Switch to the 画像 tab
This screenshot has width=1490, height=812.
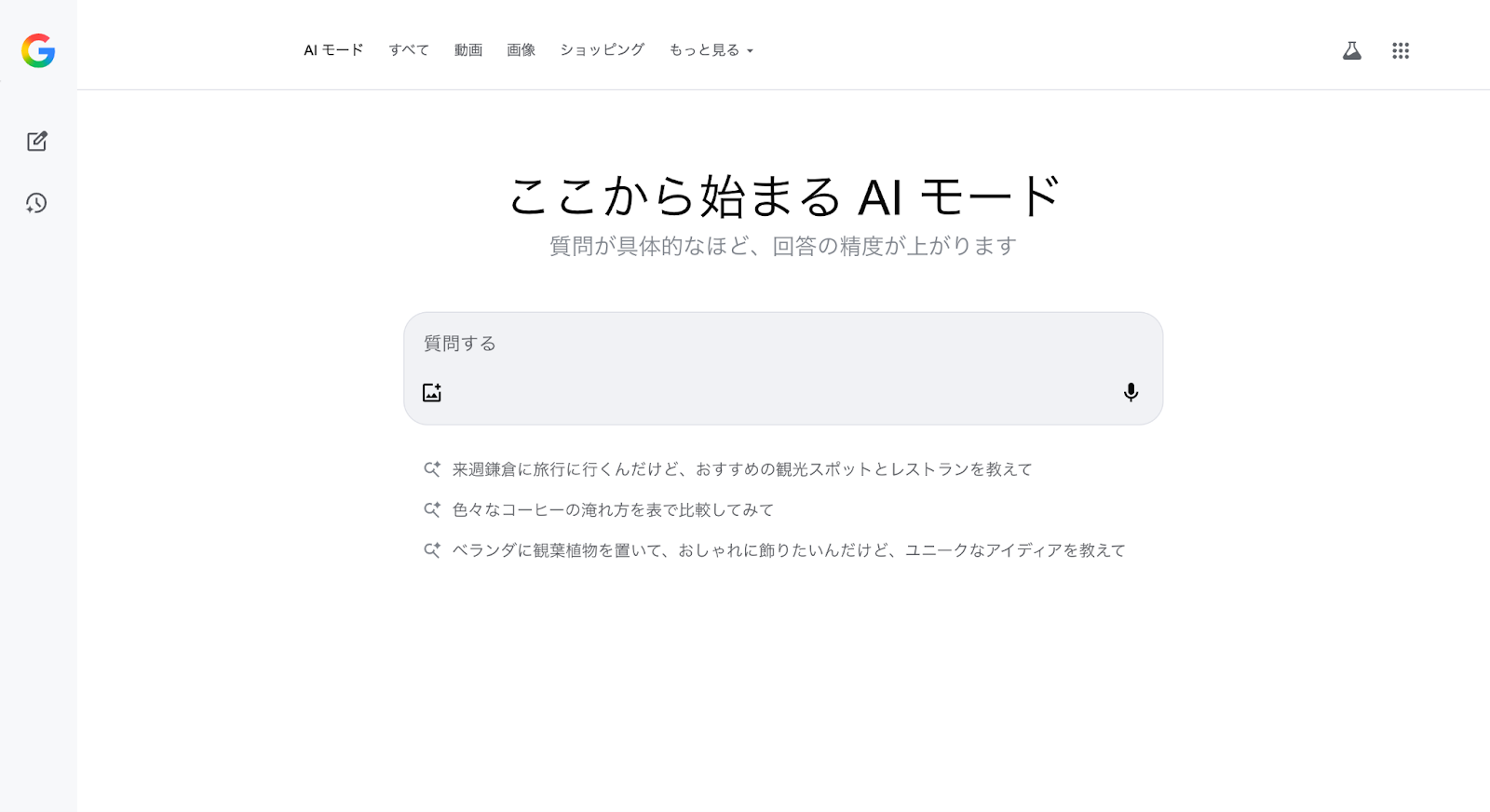[521, 50]
